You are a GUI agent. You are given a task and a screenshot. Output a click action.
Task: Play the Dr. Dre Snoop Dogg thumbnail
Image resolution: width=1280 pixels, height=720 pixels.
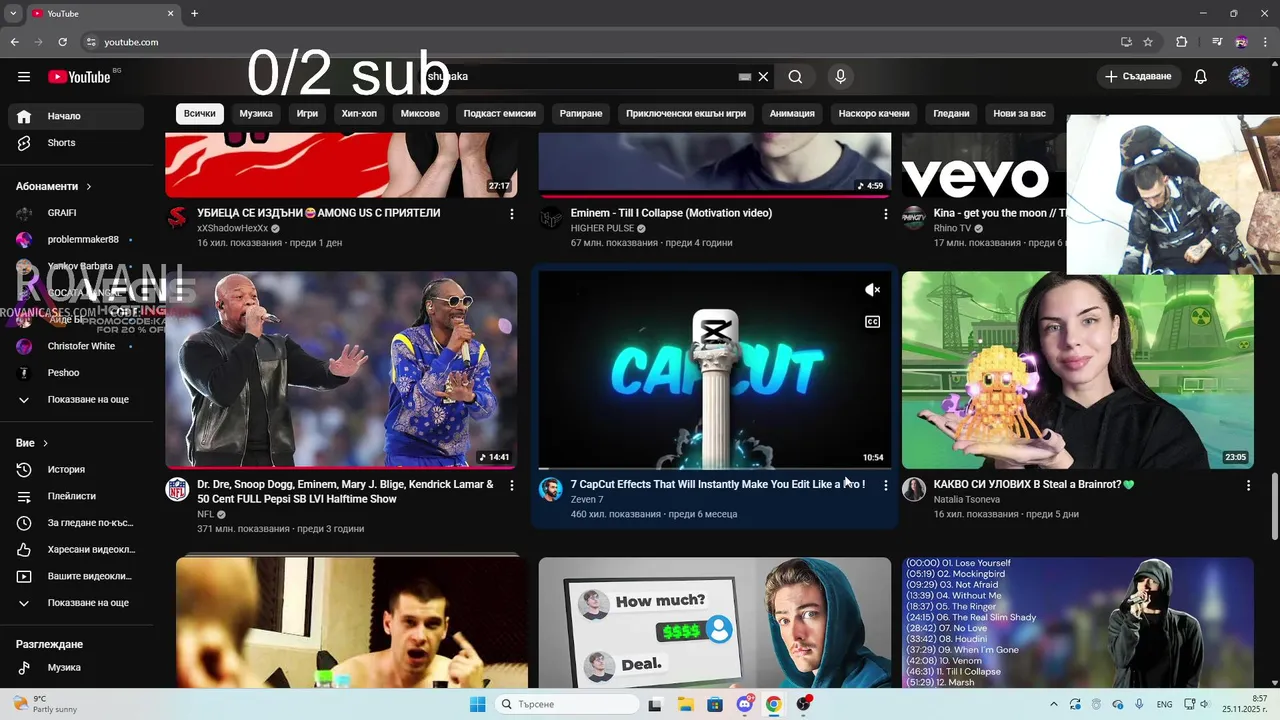pyautogui.click(x=341, y=370)
